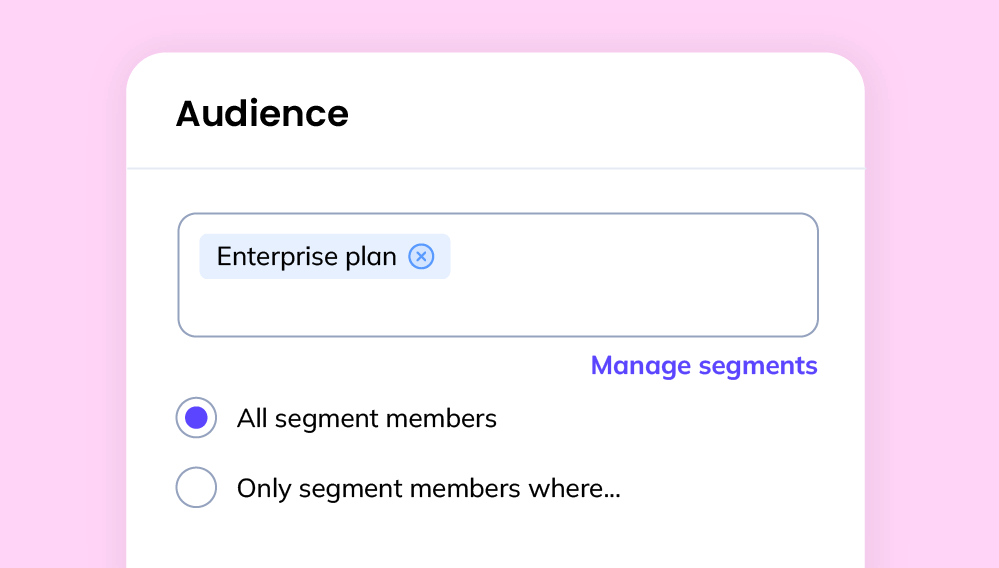Choose the Only segment members where… radio
The width and height of the screenshot is (999, 568).
(196, 488)
